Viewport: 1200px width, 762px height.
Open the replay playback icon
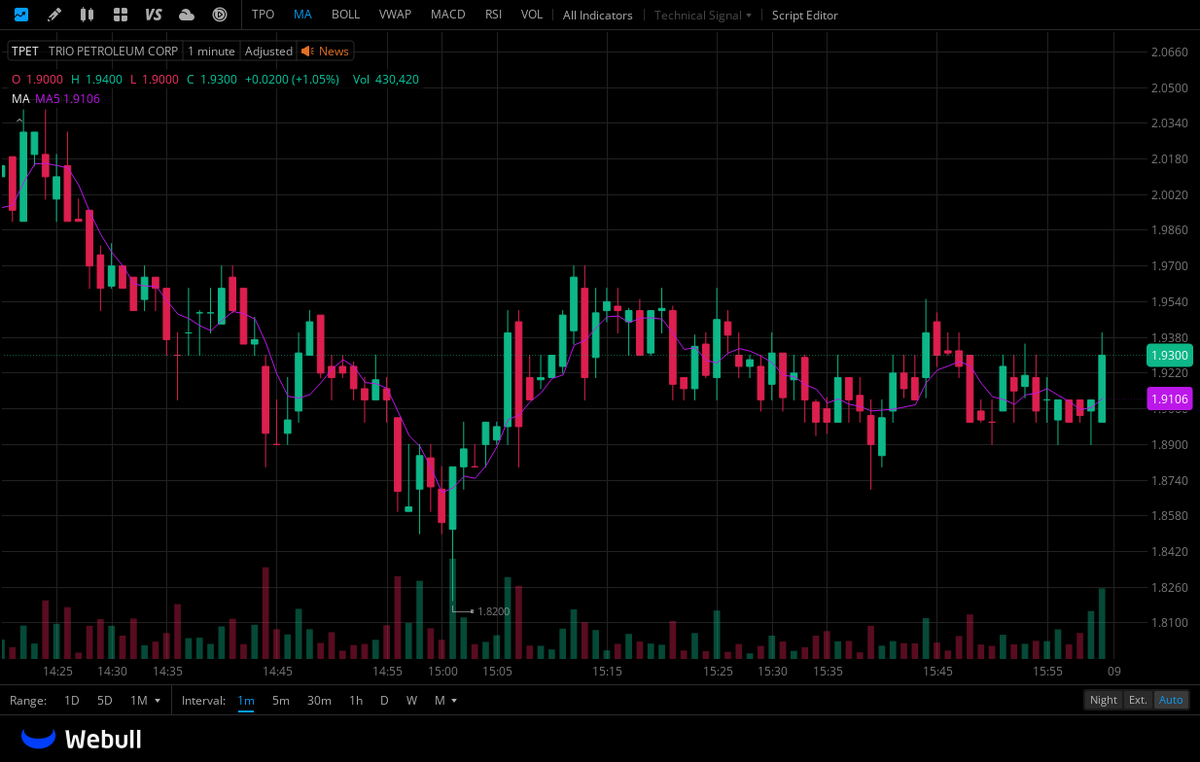point(220,15)
